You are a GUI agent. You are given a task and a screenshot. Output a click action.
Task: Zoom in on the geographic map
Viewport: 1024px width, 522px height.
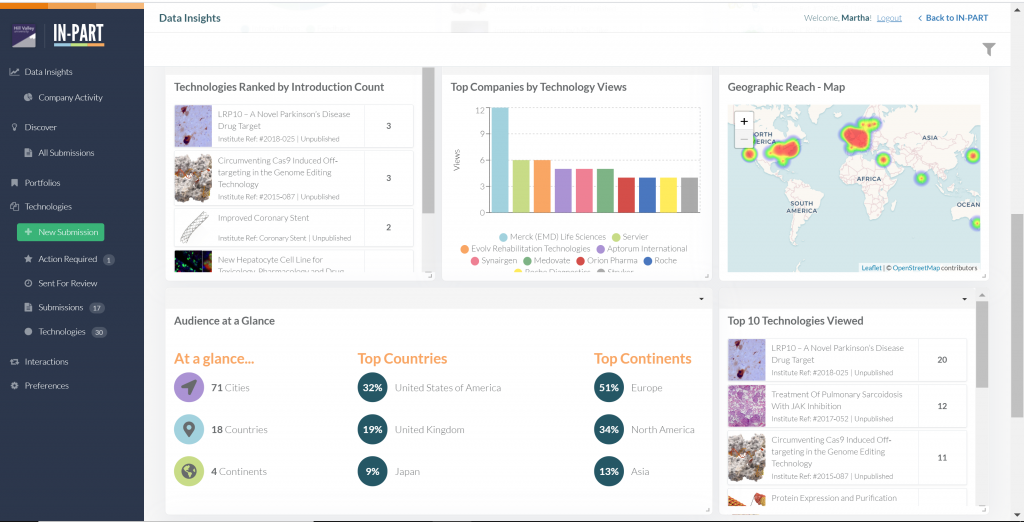tap(744, 121)
